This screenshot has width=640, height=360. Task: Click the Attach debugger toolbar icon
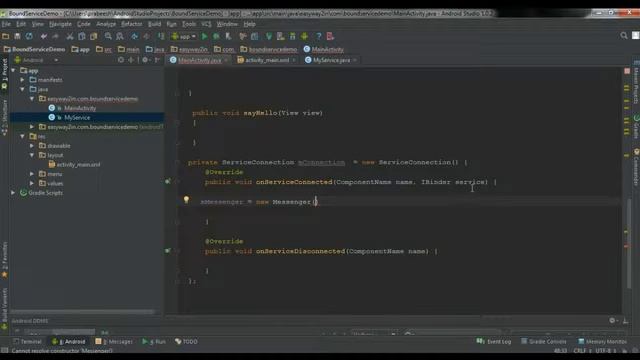tap(229, 36)
